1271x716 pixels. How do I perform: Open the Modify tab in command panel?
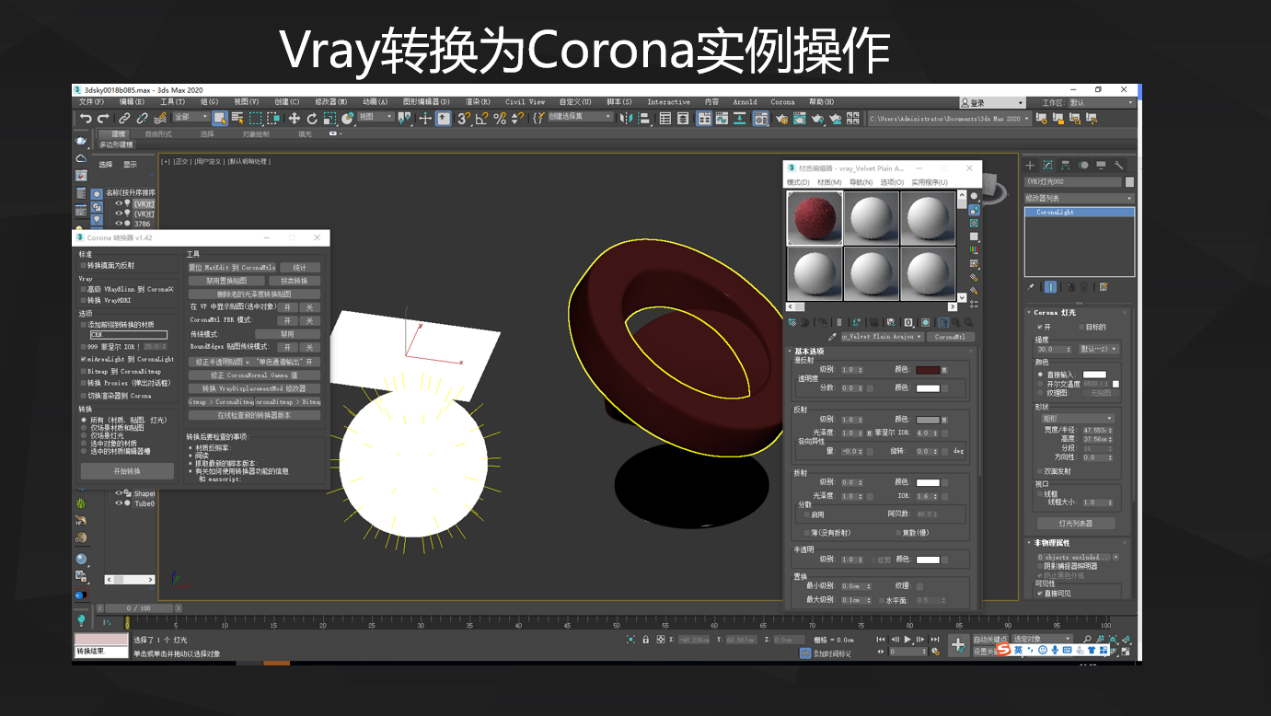click(1048, 165)
